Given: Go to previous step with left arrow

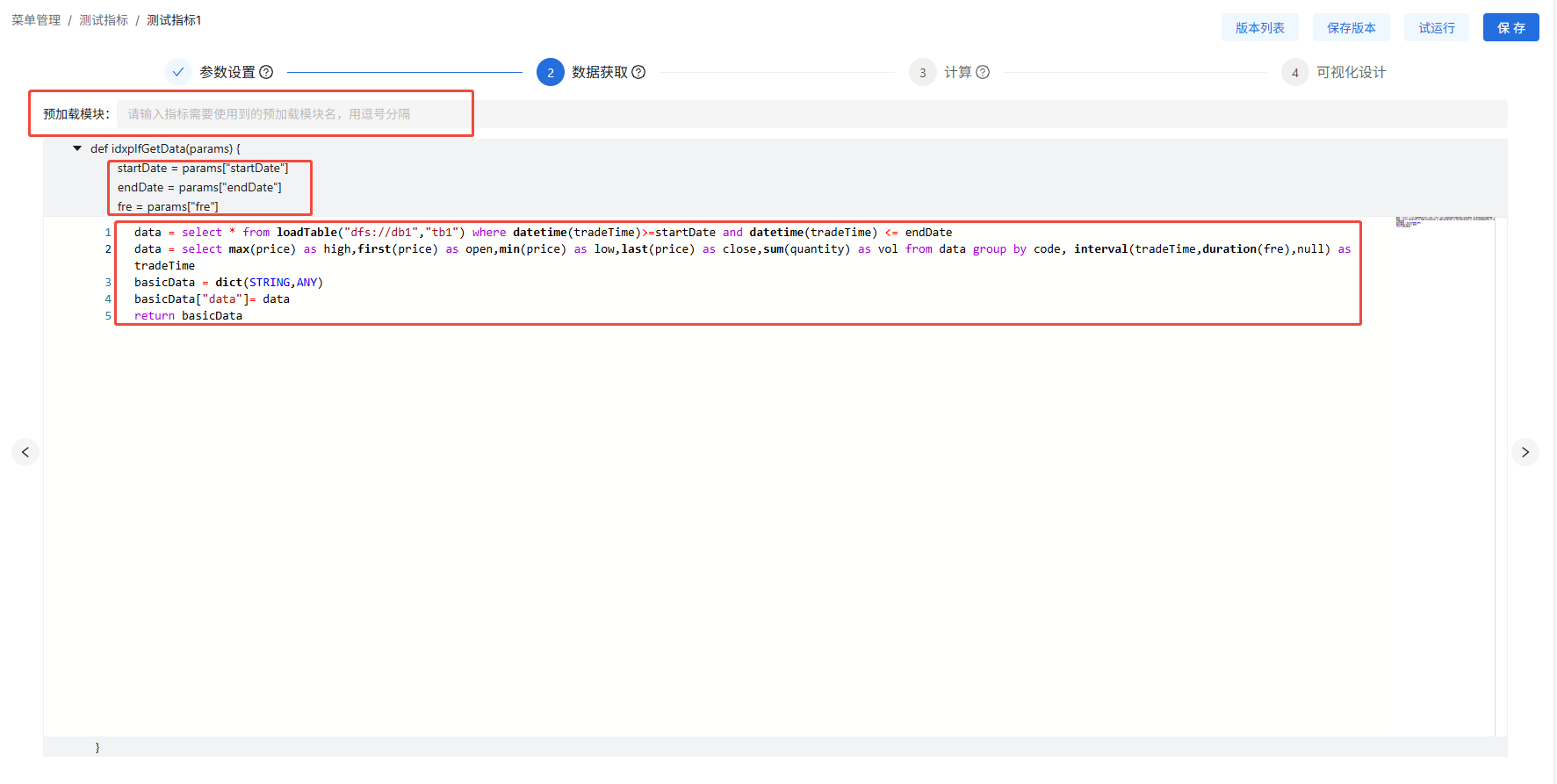Looking at the screenshot, I should pyautogui.click(x=25, y=452).
